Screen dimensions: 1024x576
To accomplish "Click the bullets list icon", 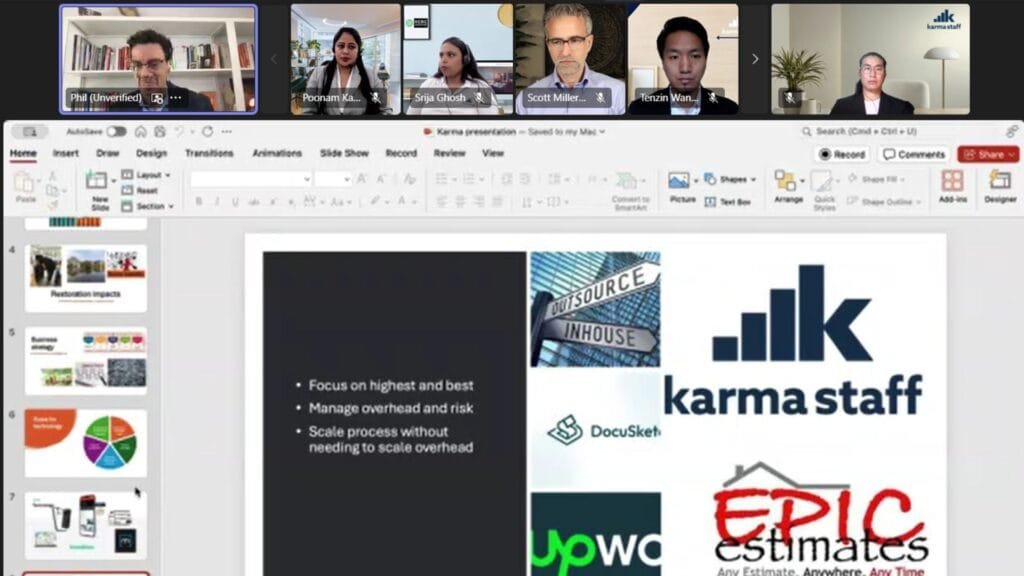I will [441, 179].
